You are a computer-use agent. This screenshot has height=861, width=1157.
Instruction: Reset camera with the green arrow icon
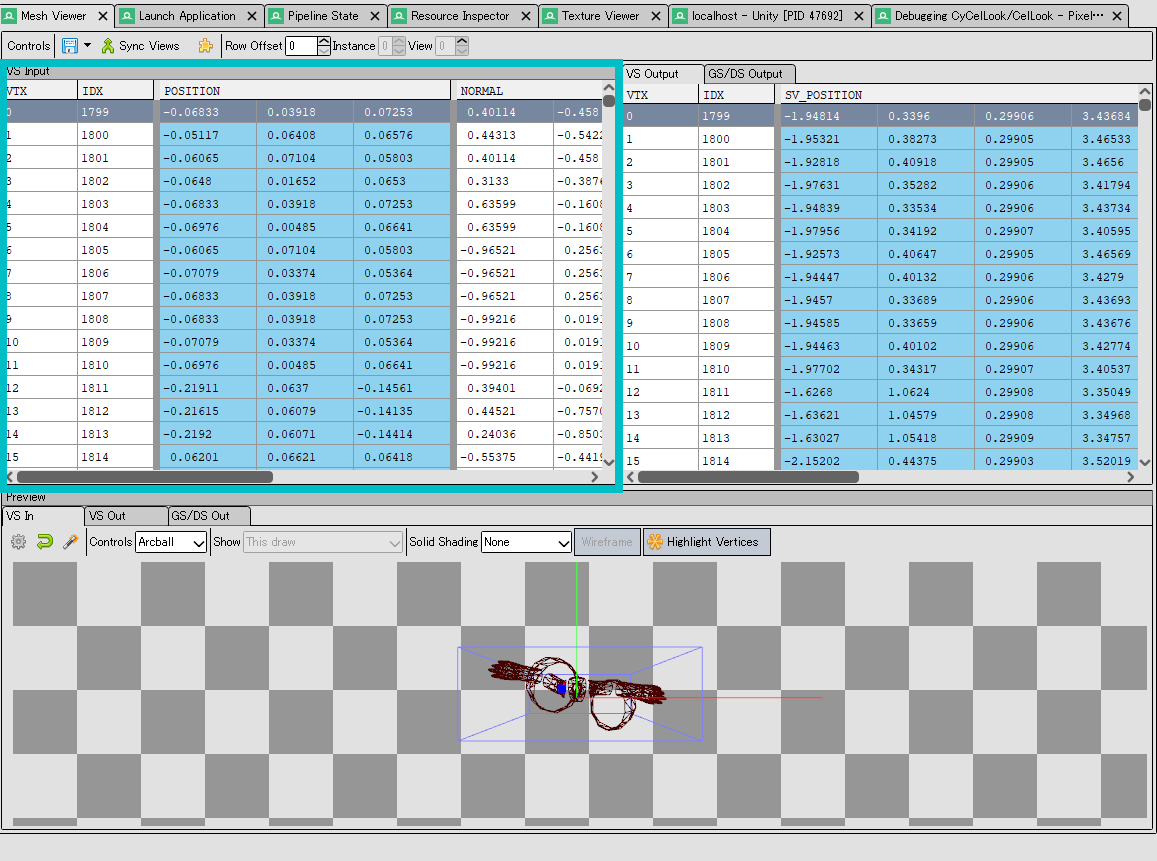[x=44, y=542]
